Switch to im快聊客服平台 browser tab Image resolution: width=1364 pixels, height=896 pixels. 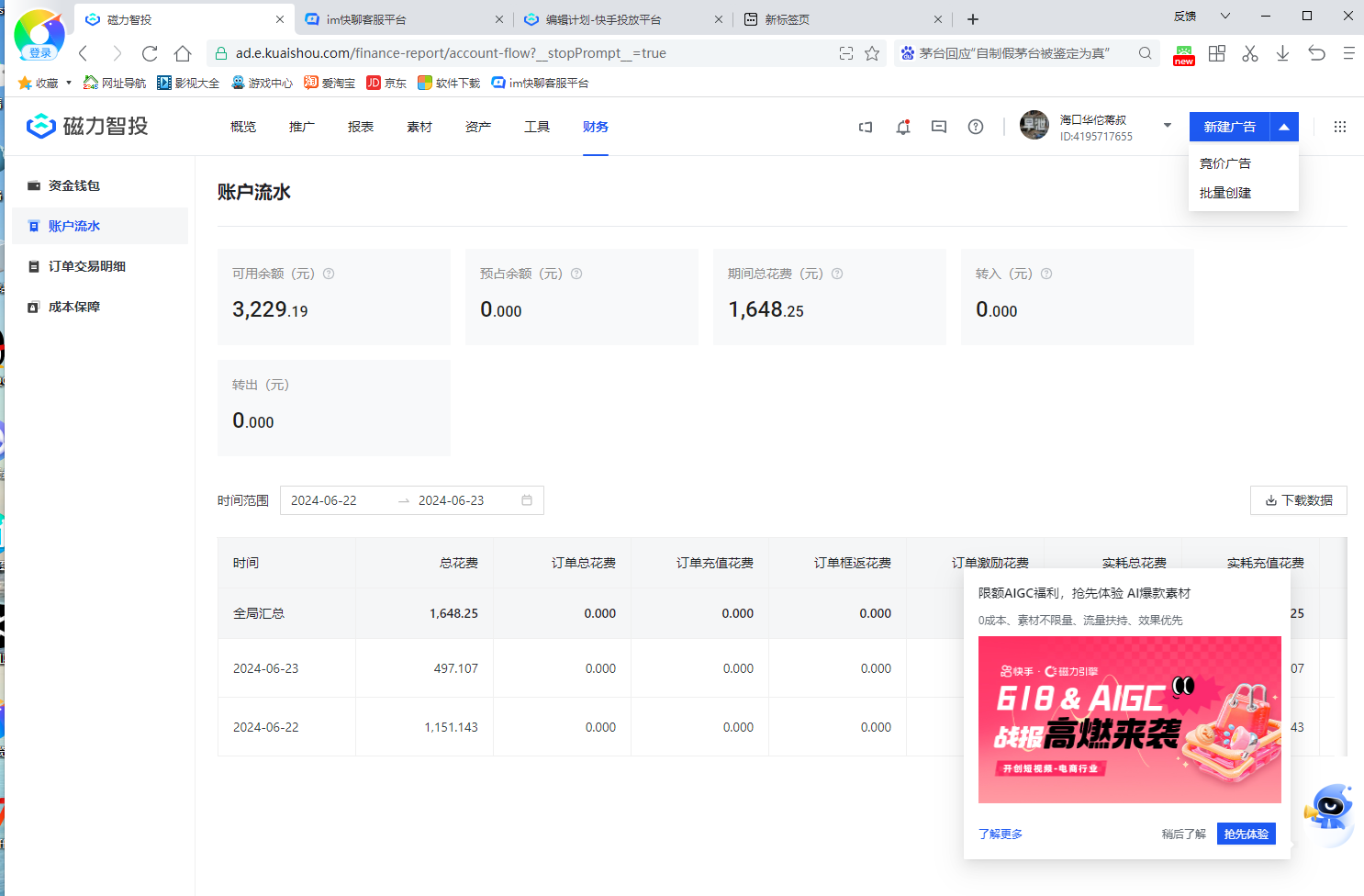(404, 19)
